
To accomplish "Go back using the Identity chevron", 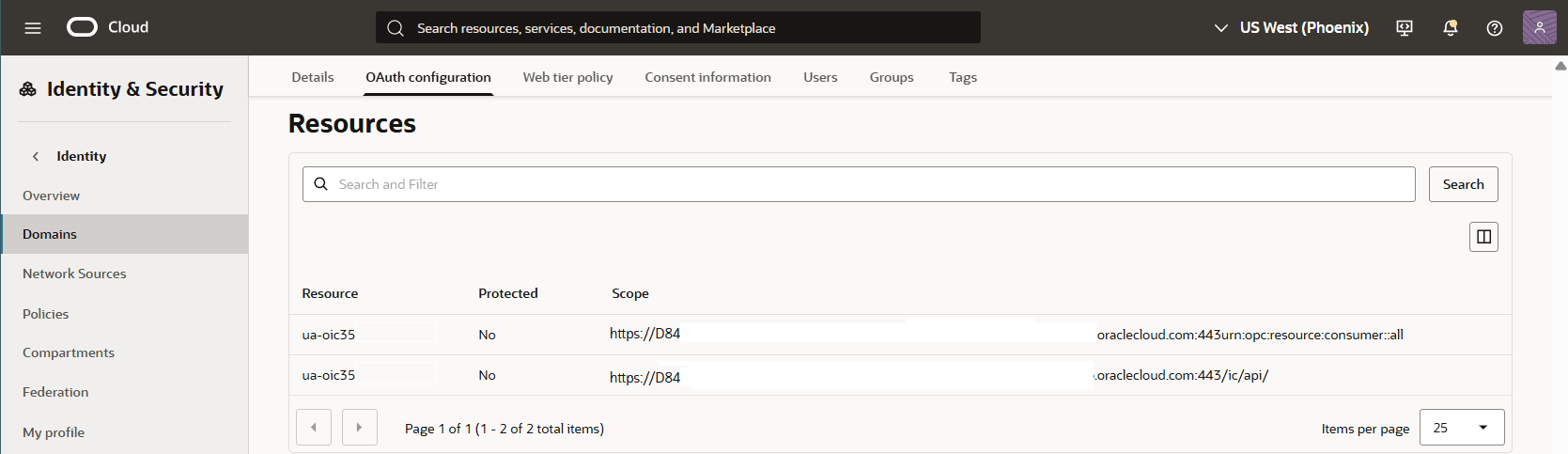I will [36, 156].
